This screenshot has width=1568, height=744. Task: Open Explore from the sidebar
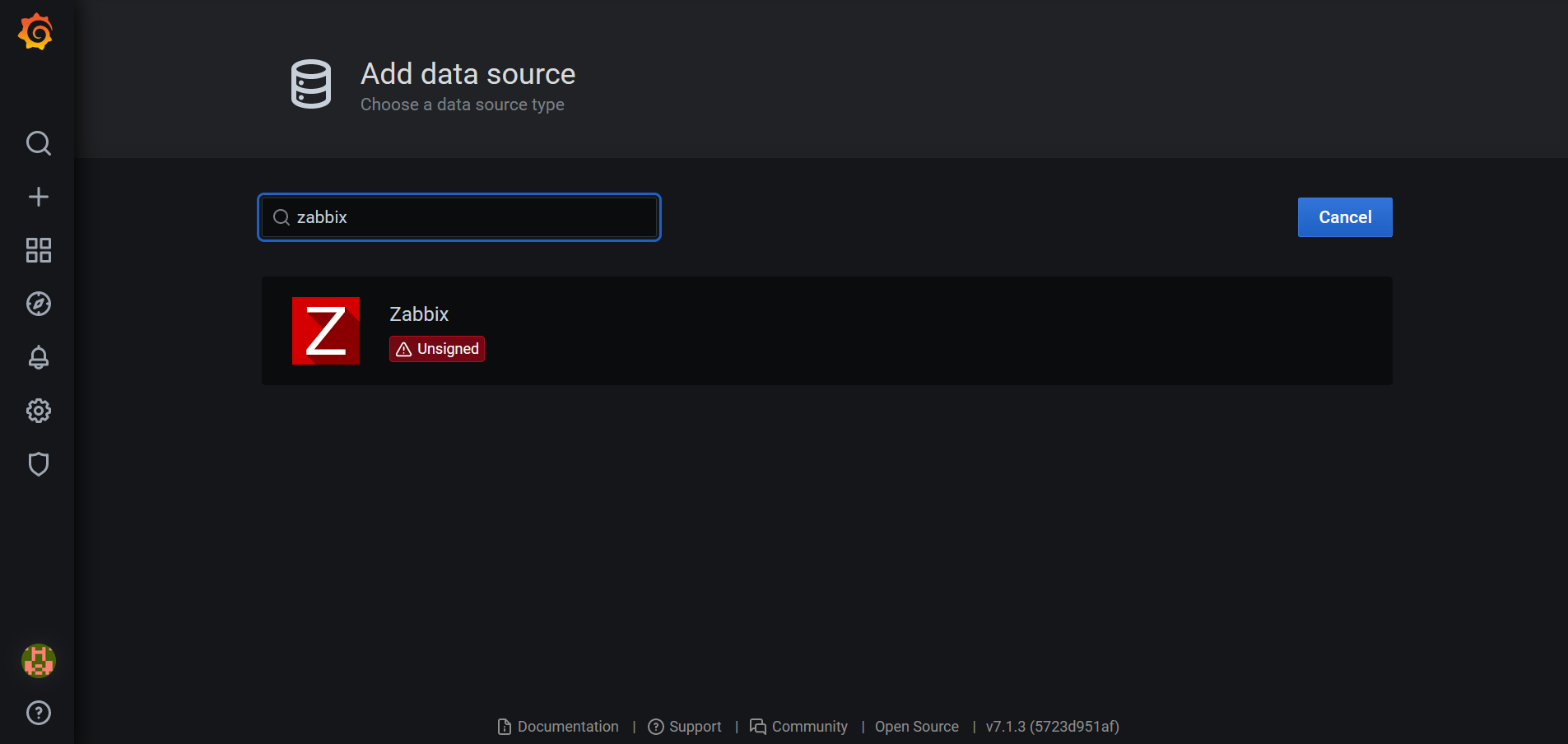38,304
